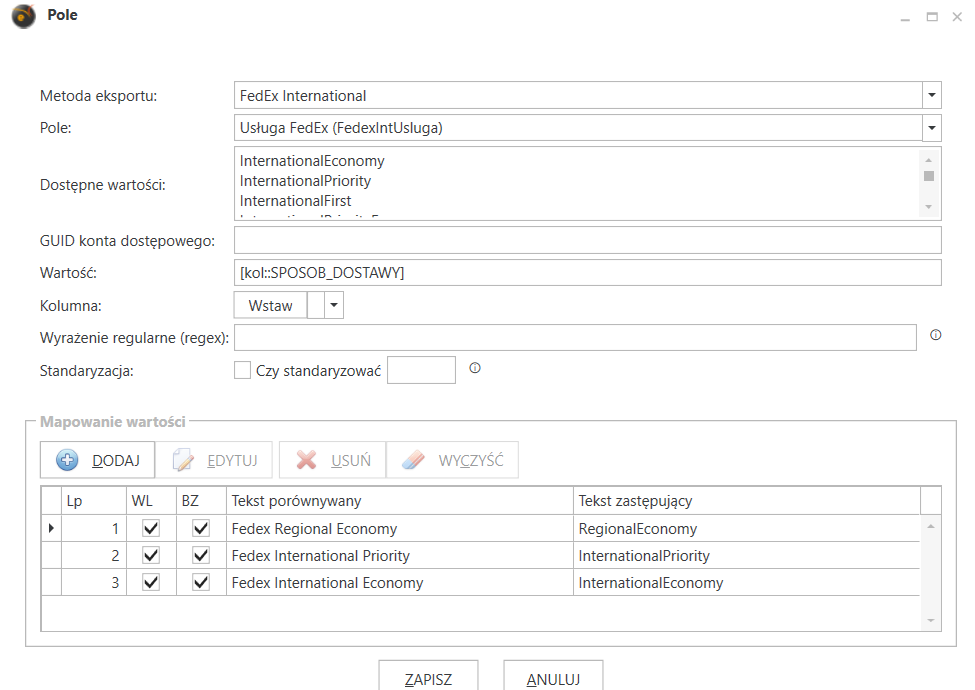This screenshot has height=690, width=975.
Task: Click the EDYTUJ edit mapping button
Action: coord(214,460)
